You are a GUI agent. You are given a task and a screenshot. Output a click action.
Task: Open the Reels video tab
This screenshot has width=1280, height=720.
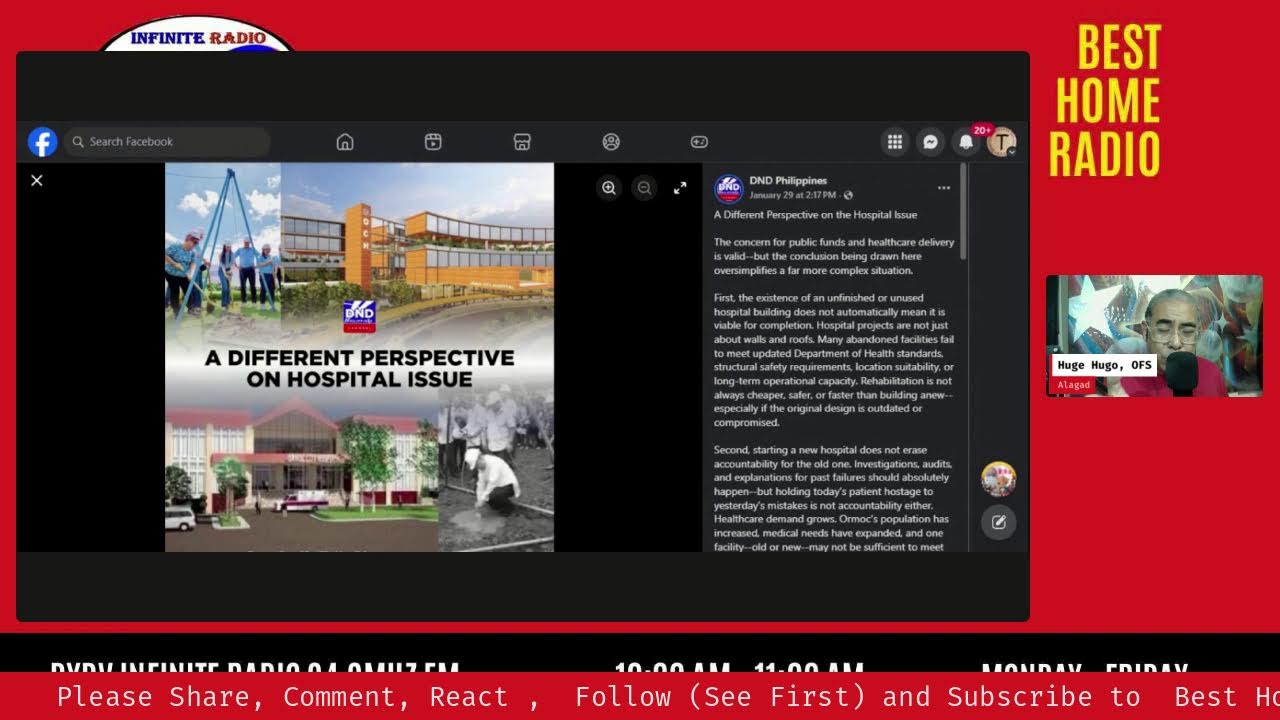click(433, 142)
